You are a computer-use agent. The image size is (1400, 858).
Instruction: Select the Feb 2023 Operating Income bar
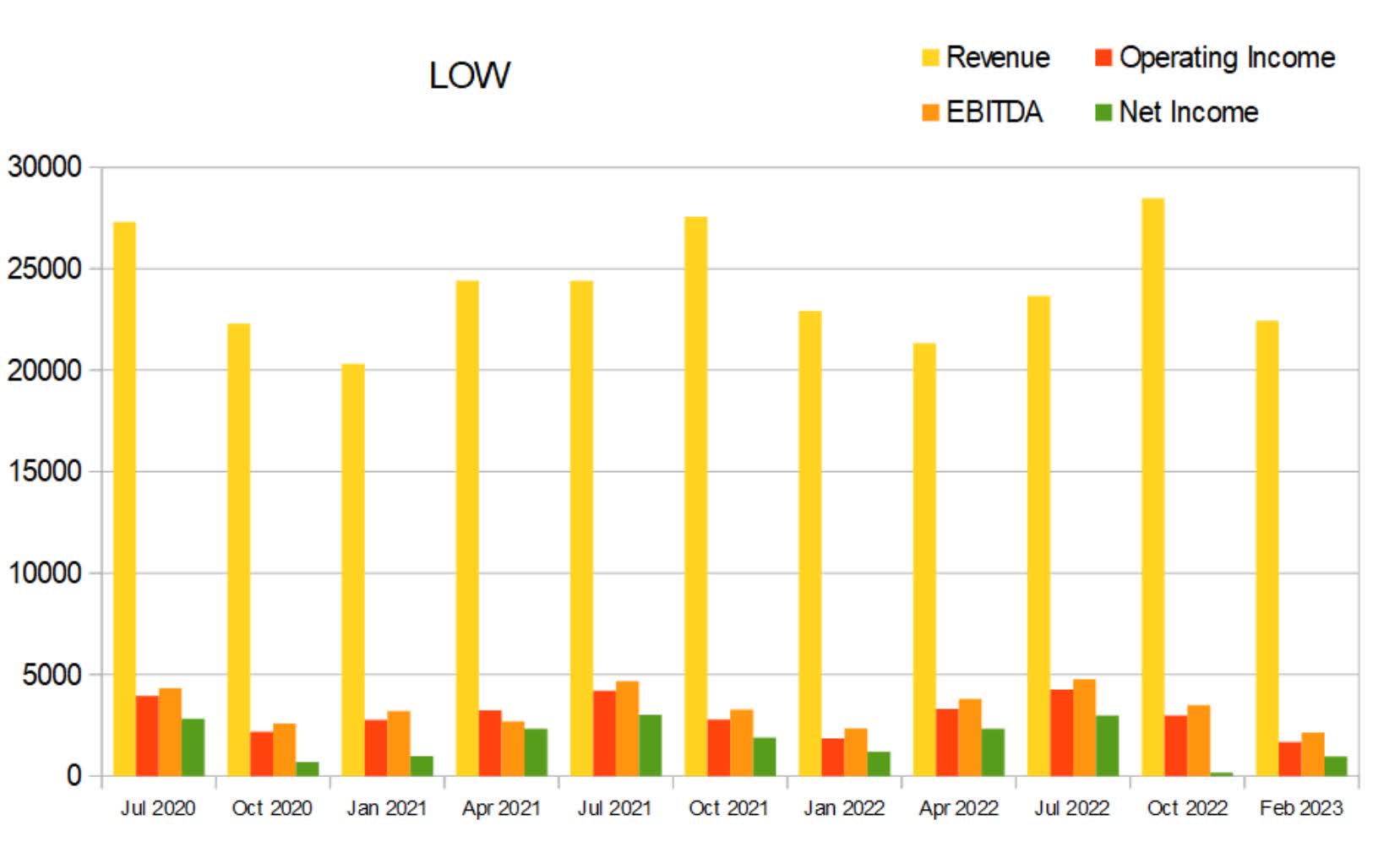pyautogui.click(x=1290, y=759)
